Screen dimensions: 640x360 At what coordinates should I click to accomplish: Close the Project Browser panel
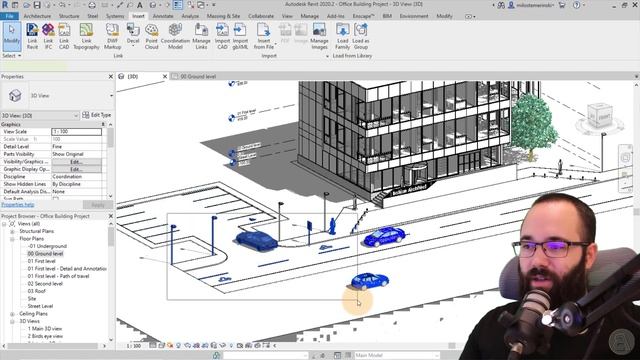(x=111, y=216)
